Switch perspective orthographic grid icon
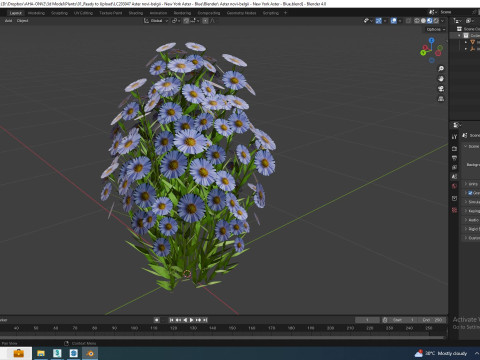This screenshot has width=480, height=360. (x=441, y=99)
